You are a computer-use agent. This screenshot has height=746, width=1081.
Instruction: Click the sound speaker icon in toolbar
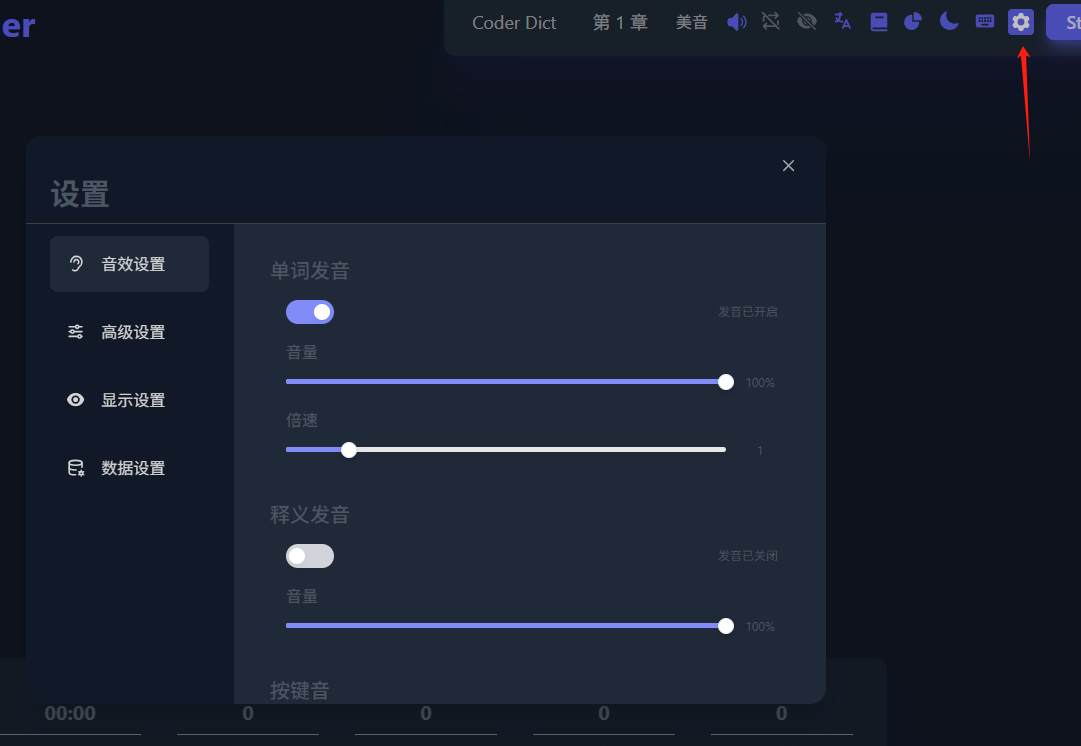(x=736, y=22)
